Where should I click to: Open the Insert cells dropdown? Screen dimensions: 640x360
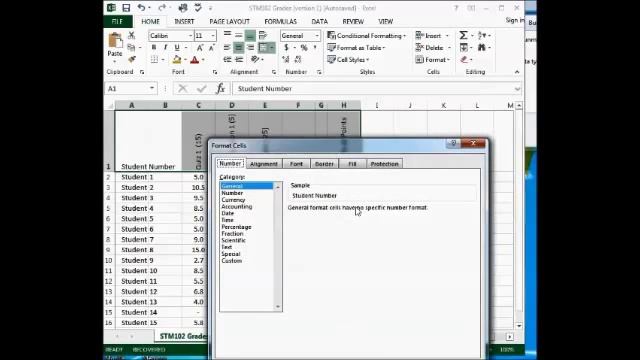[x=432, y=36]
